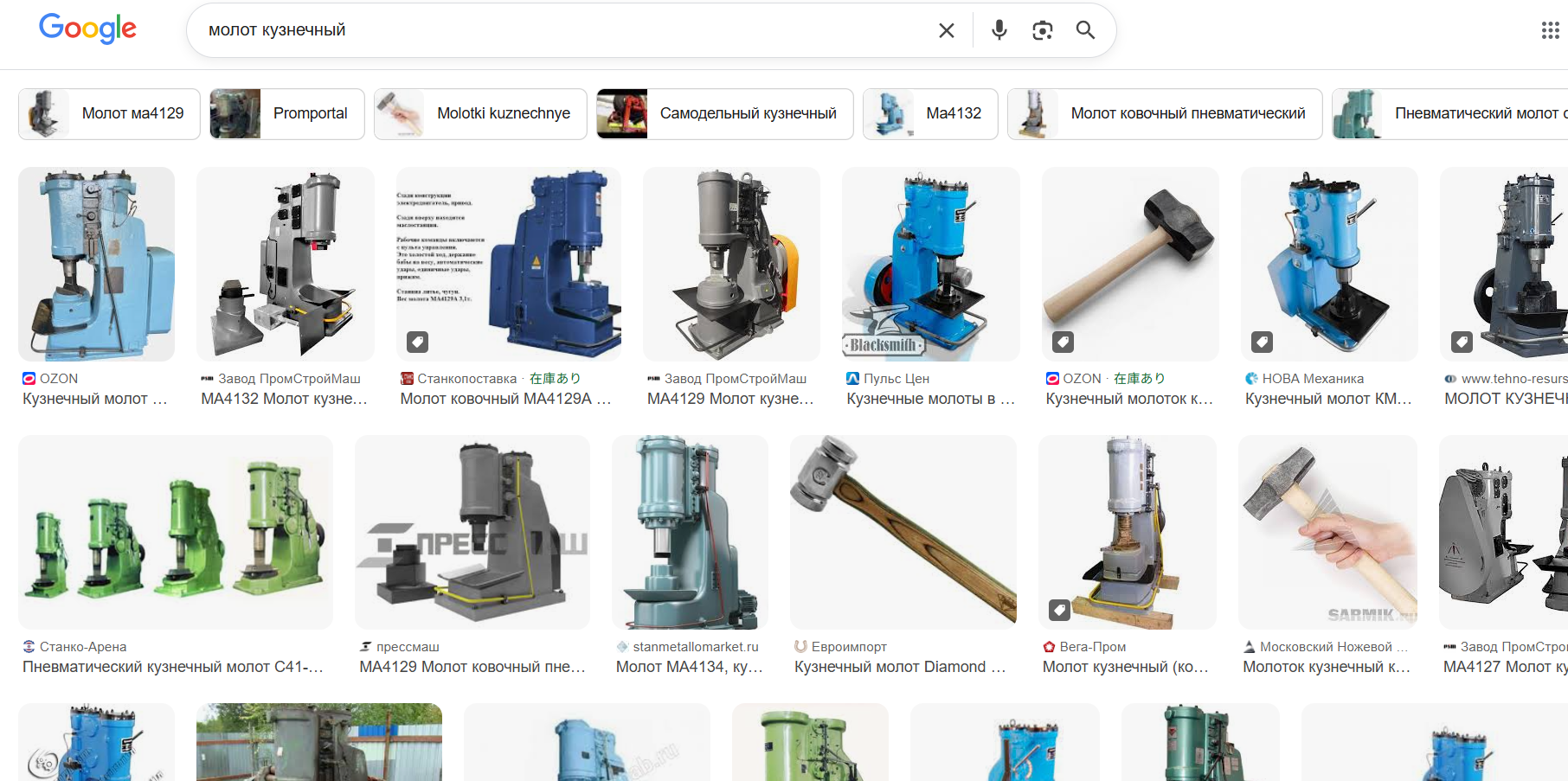Open title Молоток кузнечный к…
1568x781 pixels.
tap(1327, 667)
